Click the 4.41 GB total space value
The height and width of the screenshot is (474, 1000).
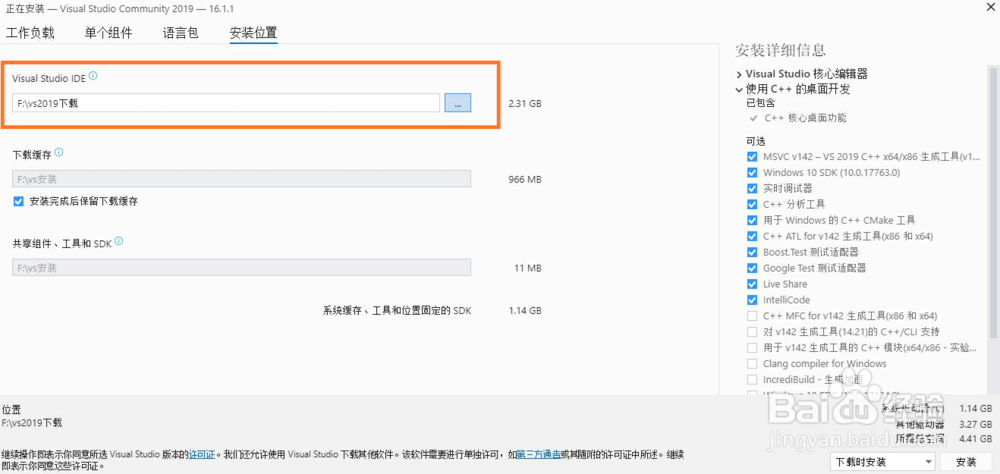coord(975,439)
